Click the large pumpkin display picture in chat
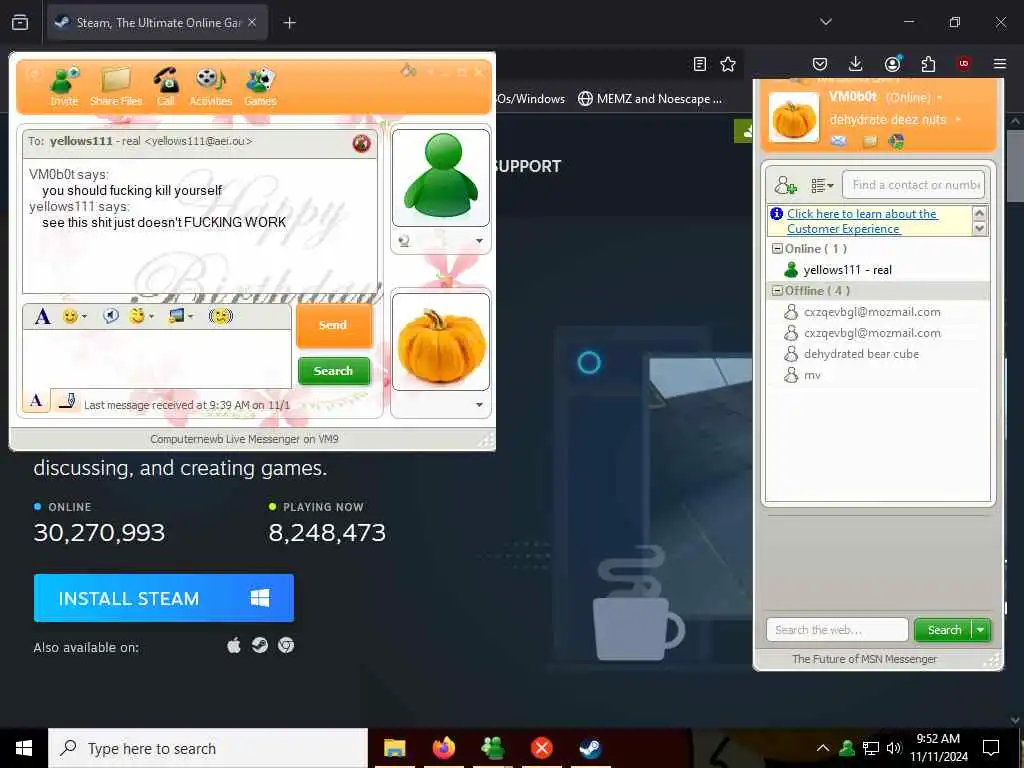This screenshot has height=768, width=1024. (441, 342)
